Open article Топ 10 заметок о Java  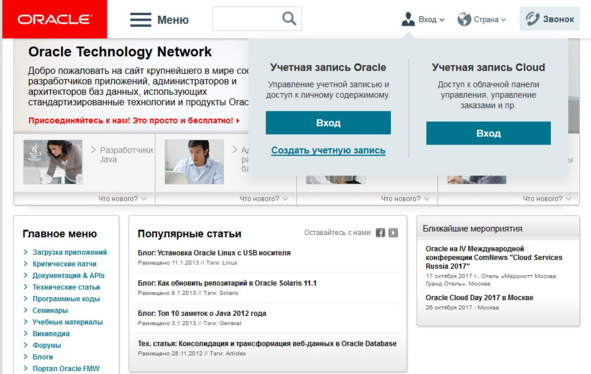click(x=202, y=313)
